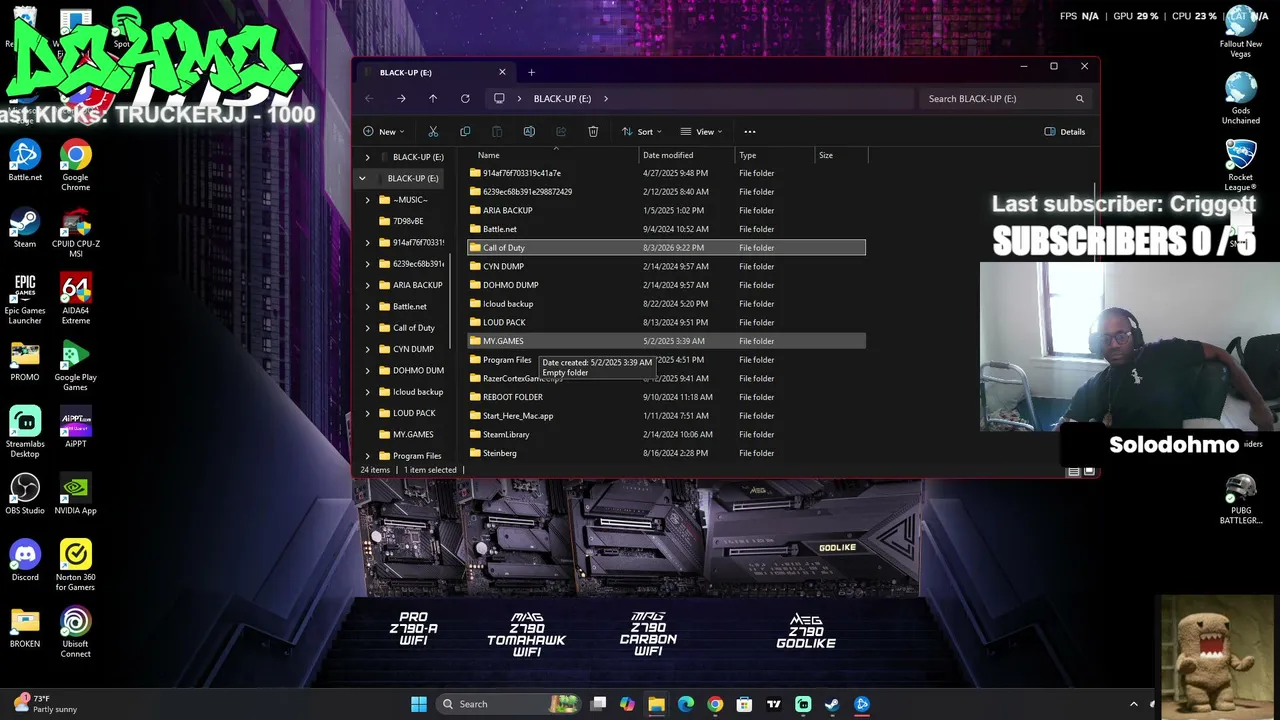
Task: Open the View dropdown menu
Action: (x=701, y=131)
